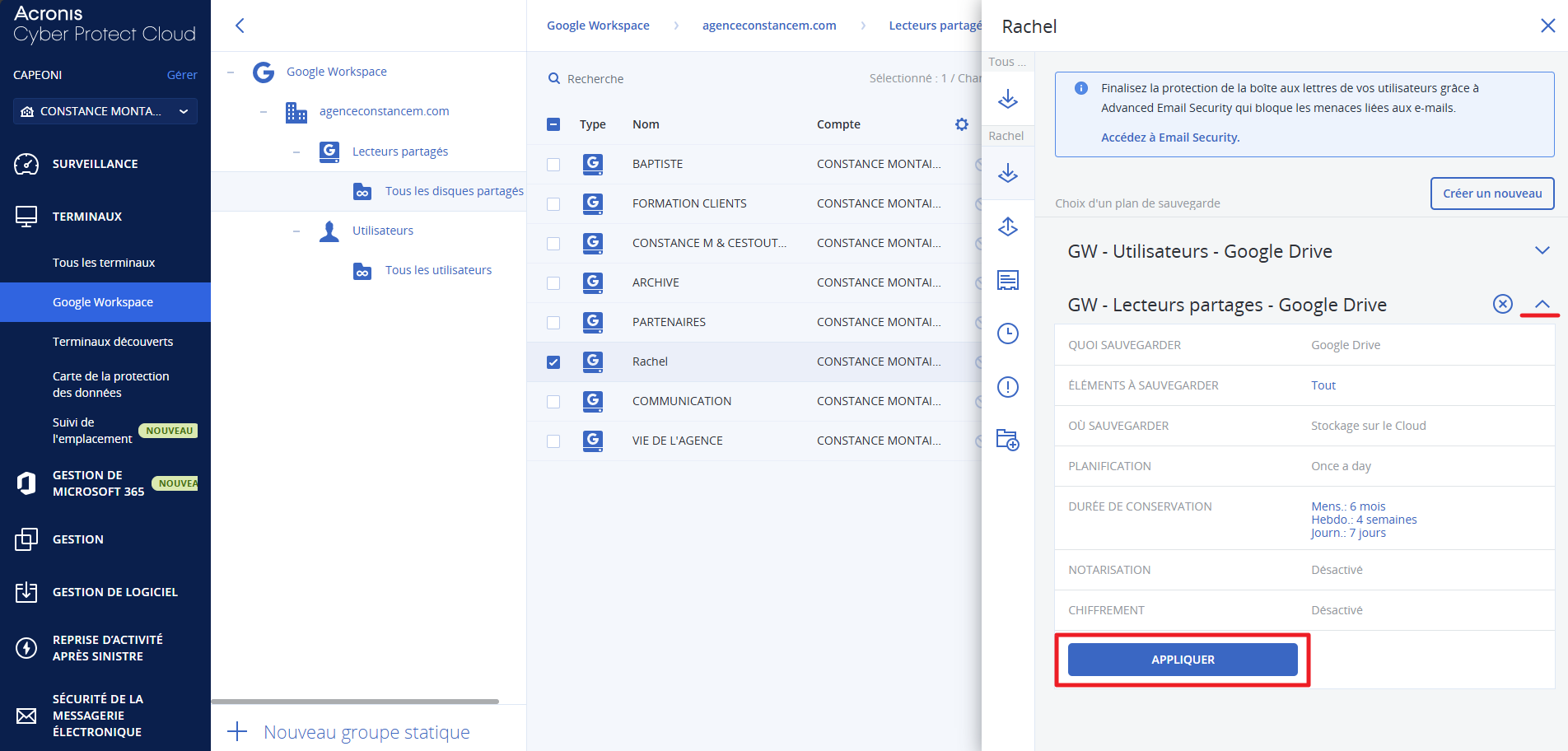The height and width of the screenshot is (751, 1568).
Task: Open the alerts exclamation icon
Action: coord(1008,387)
